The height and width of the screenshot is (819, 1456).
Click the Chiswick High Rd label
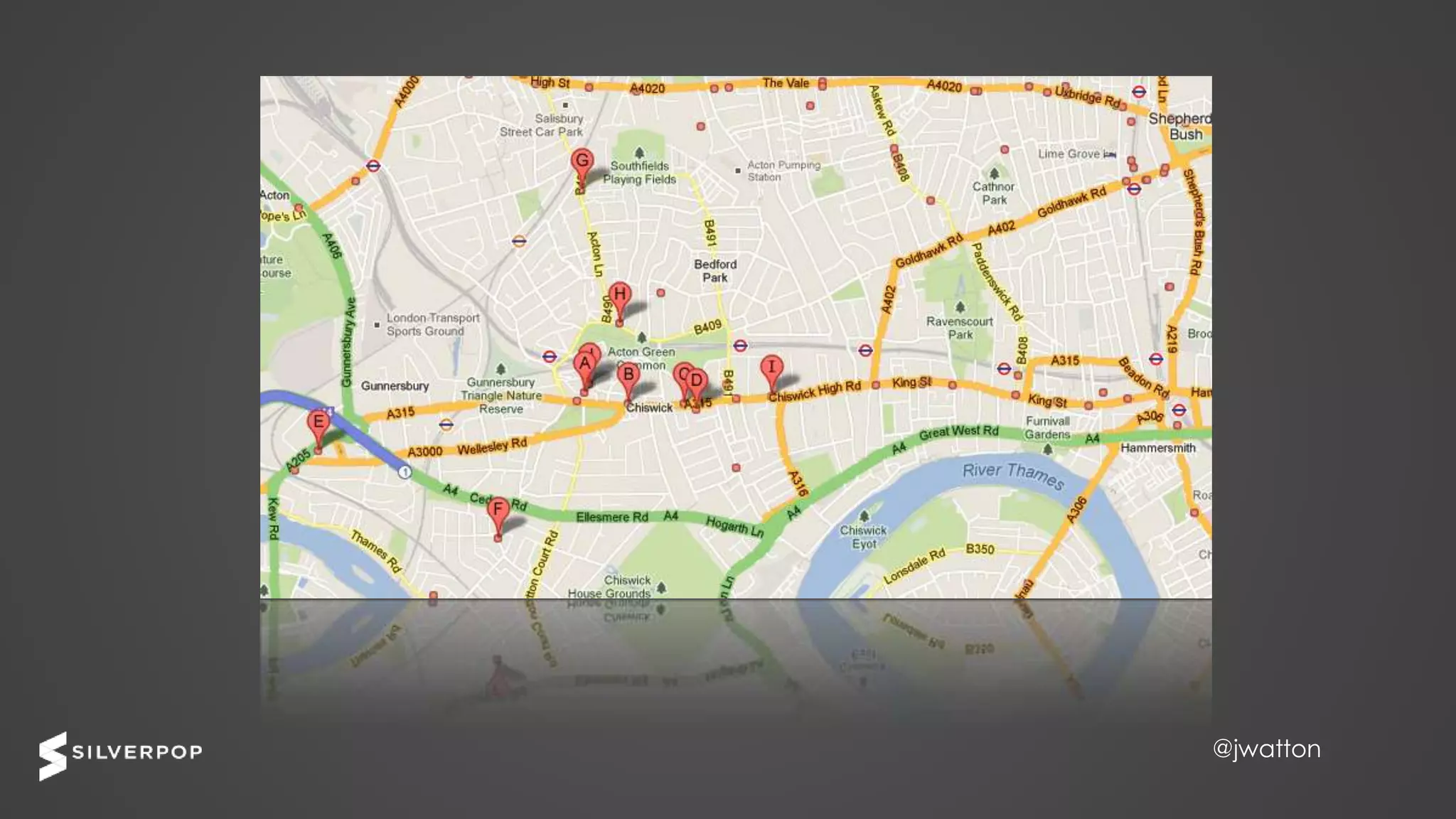pyautogui.click(x=815, y=392)
